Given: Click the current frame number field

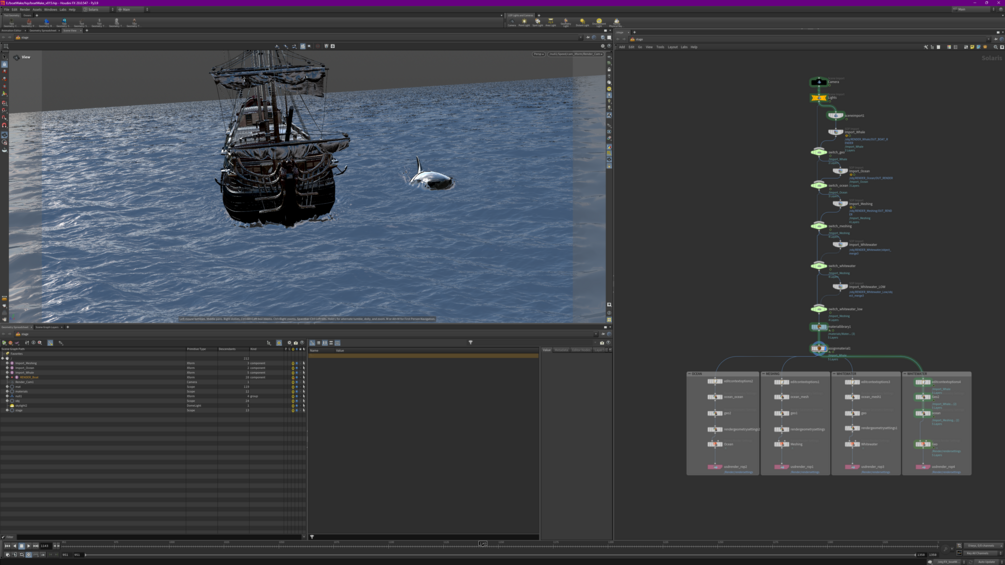Looking at the screenshot, I should point(45,546).
